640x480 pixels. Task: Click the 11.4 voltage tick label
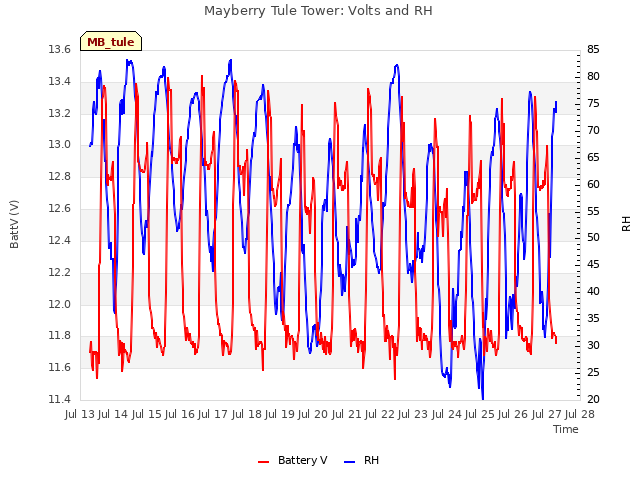coord(60,399)
